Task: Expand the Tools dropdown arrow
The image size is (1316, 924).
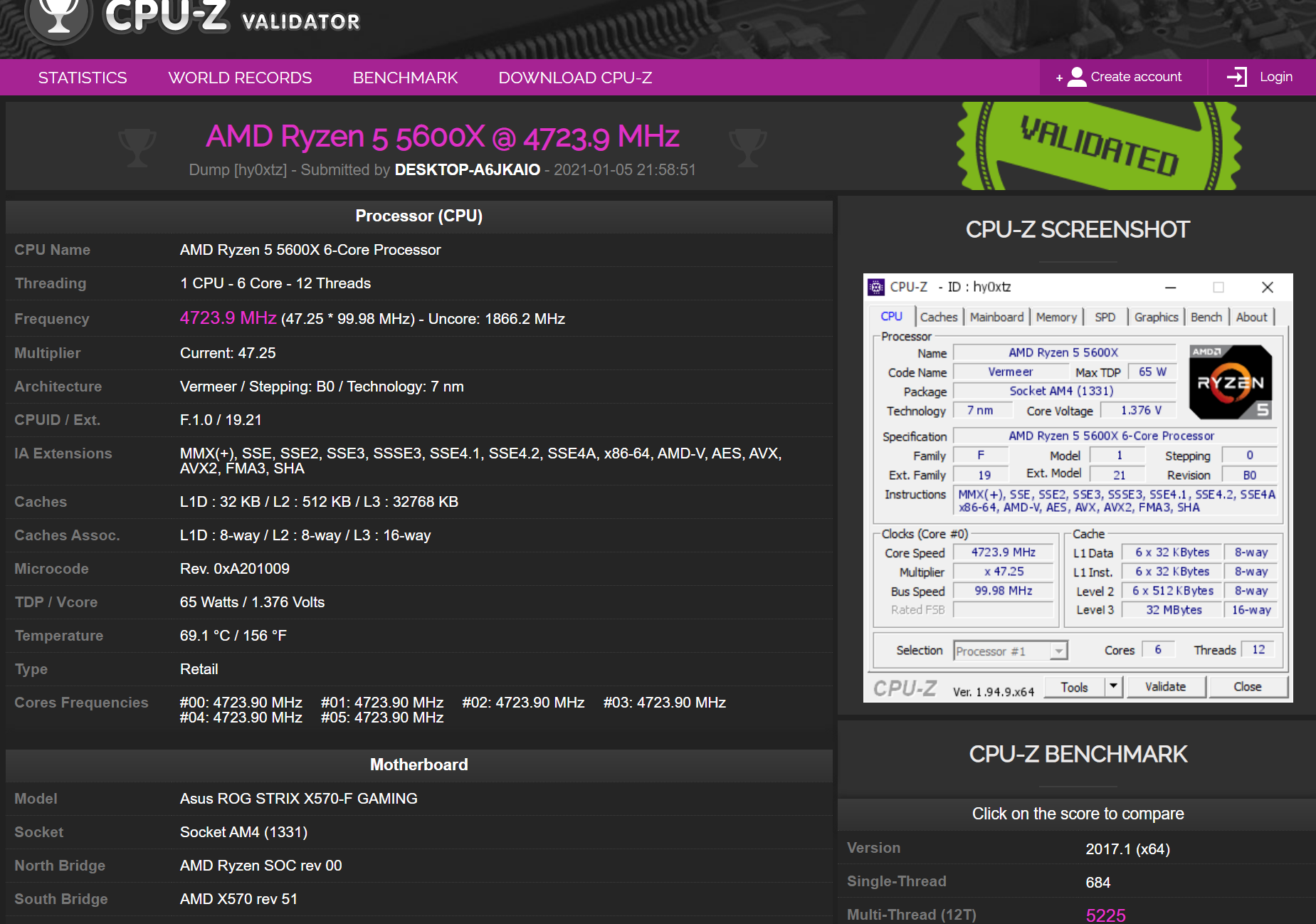Action: (1114, 686)
